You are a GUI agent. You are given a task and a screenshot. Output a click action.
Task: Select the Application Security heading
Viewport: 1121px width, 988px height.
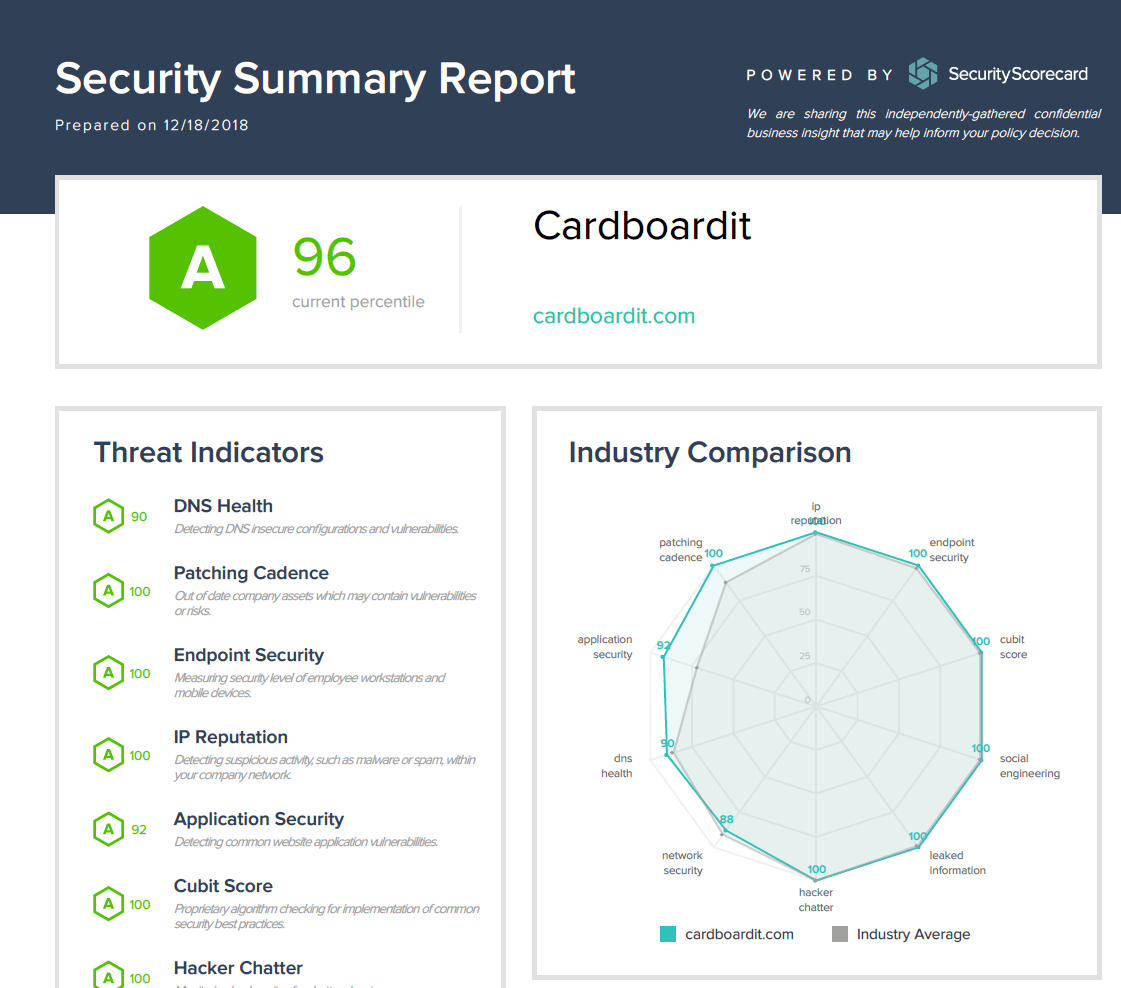(x=259, y=819)
